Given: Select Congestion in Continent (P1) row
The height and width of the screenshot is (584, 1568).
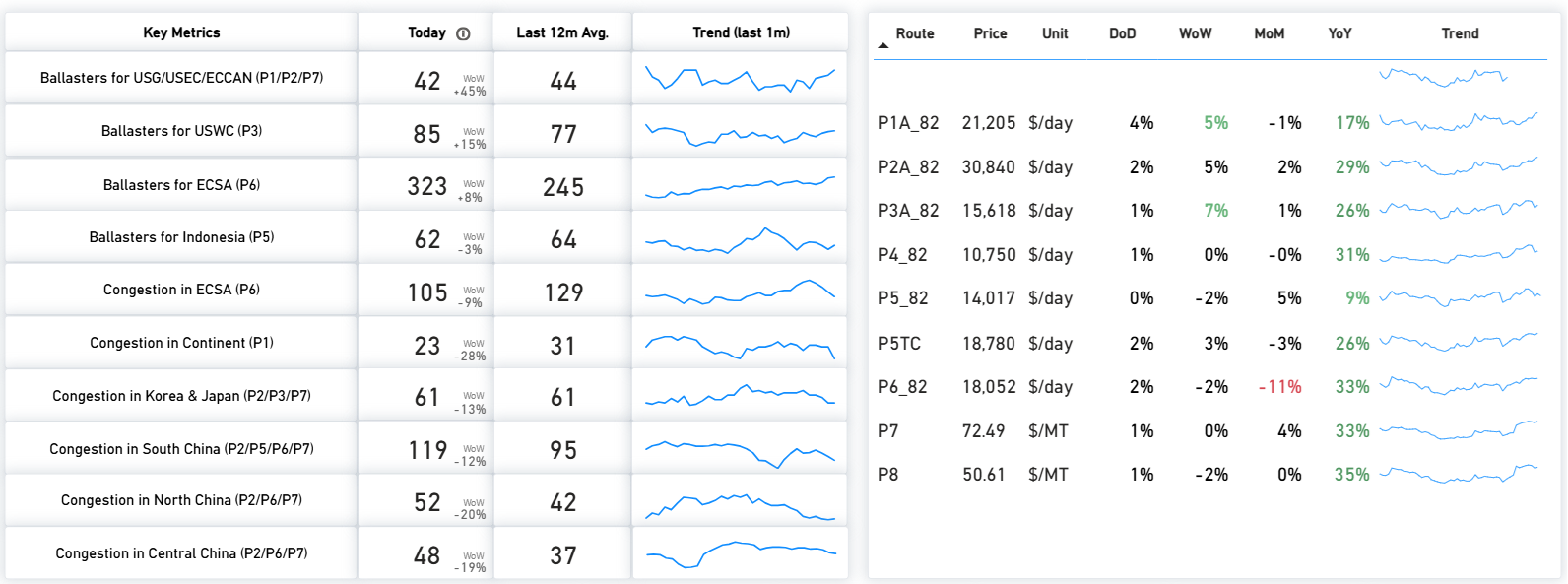Looking at the screenshot, I should 426,343.
